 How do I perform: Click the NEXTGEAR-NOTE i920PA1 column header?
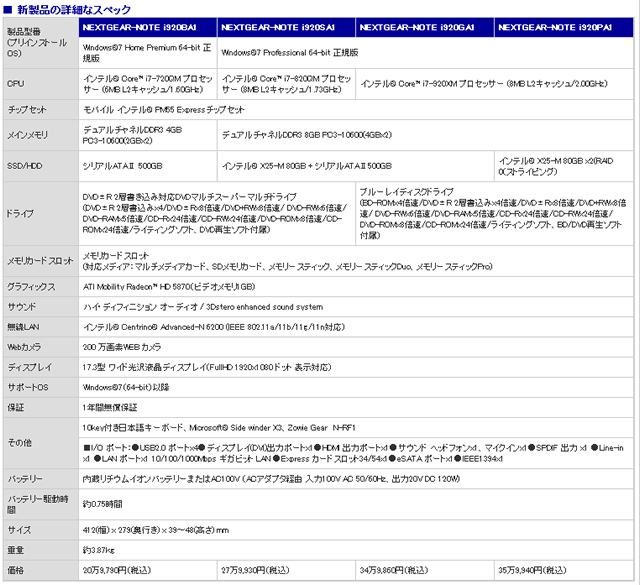point(564,28)
